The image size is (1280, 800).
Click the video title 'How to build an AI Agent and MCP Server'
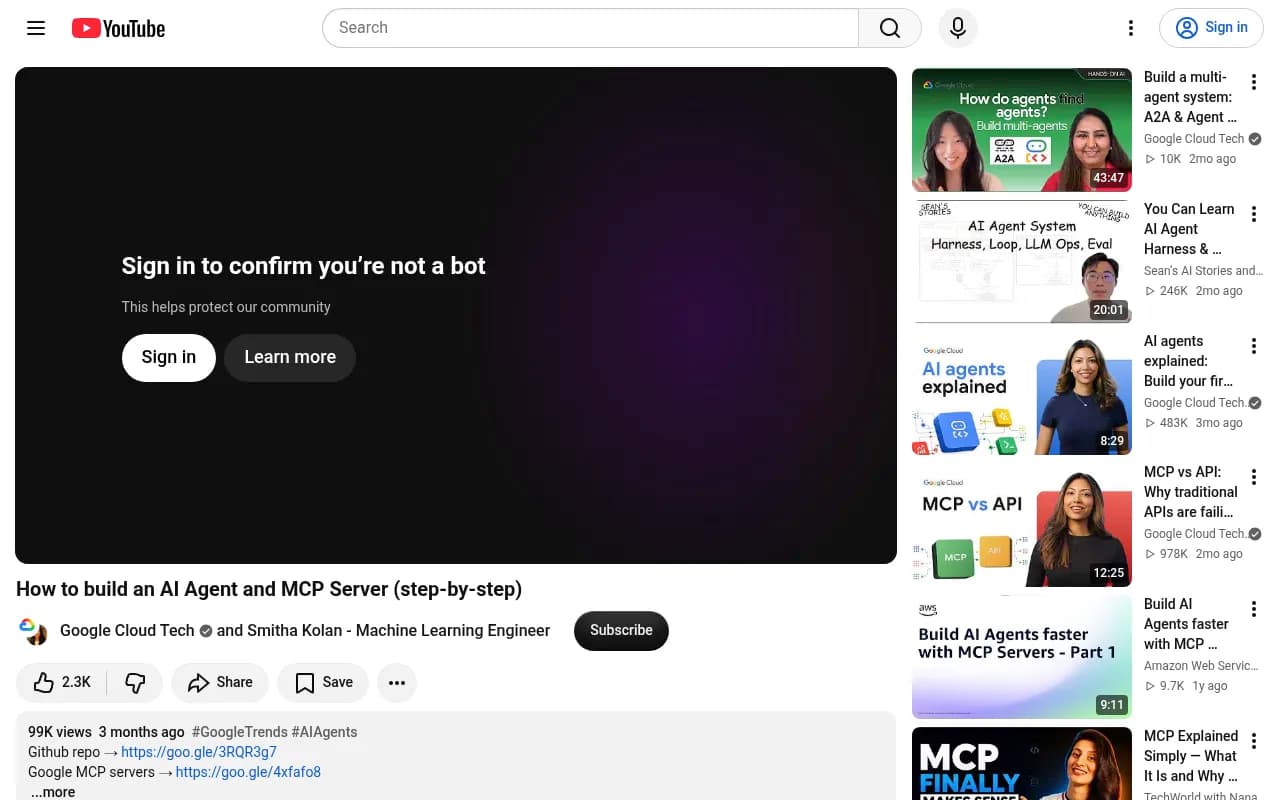[269, 589]
